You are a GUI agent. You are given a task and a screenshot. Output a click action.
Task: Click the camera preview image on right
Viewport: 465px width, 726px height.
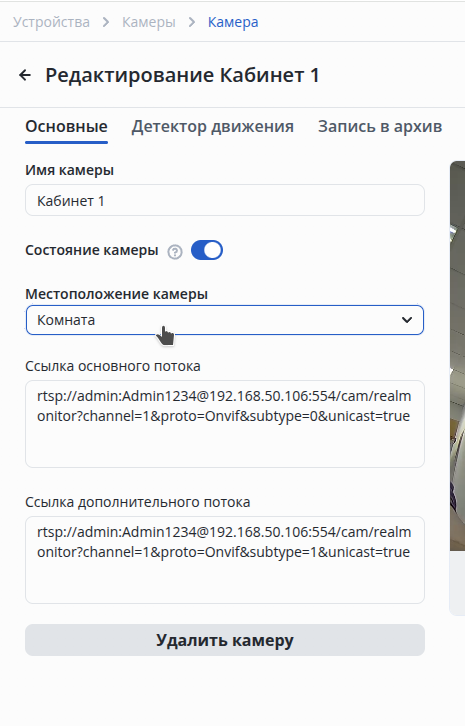pyautogui.click(x=457, y=356)
